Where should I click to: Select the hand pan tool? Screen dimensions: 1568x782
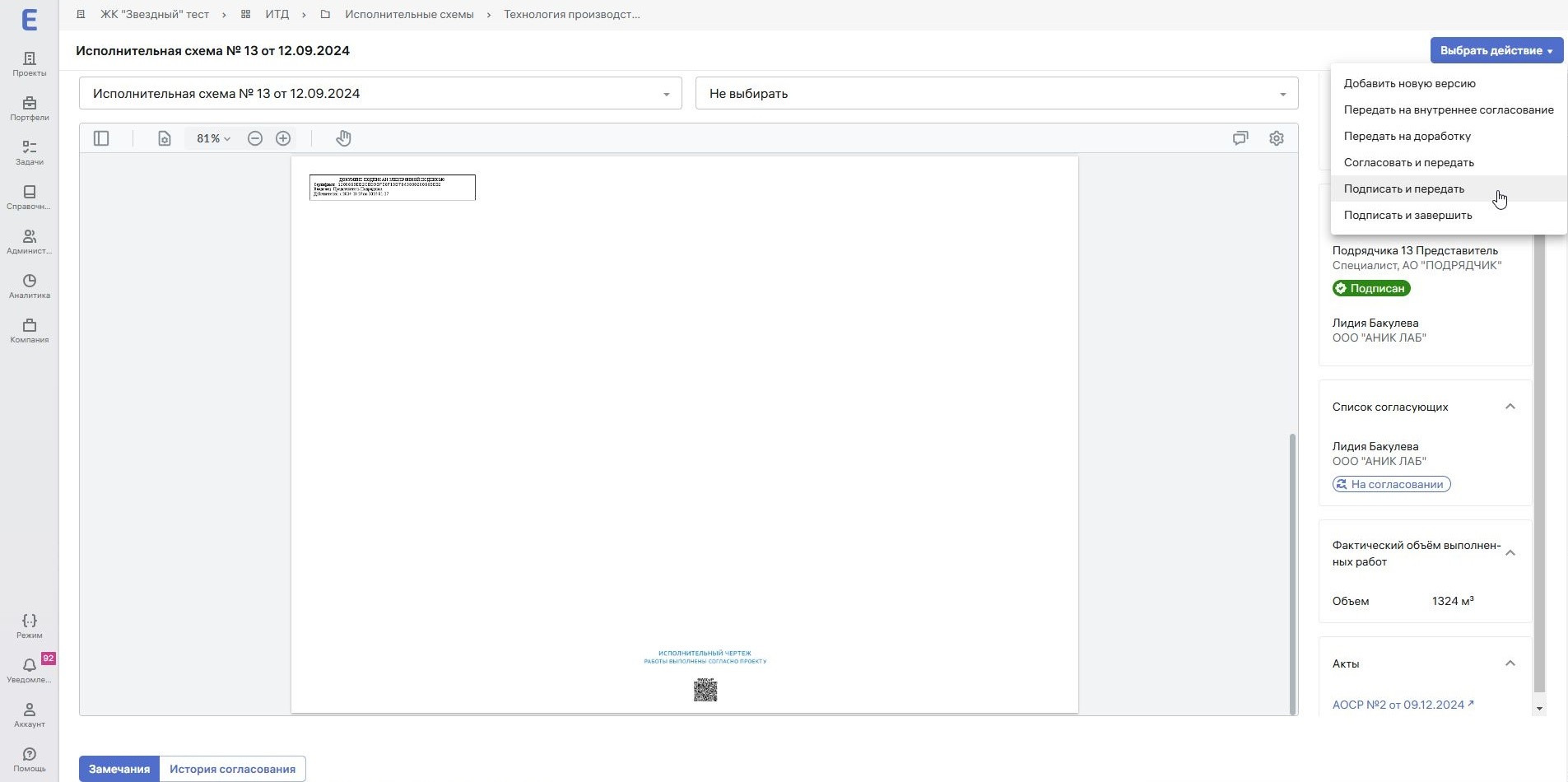tap(343, 138)
